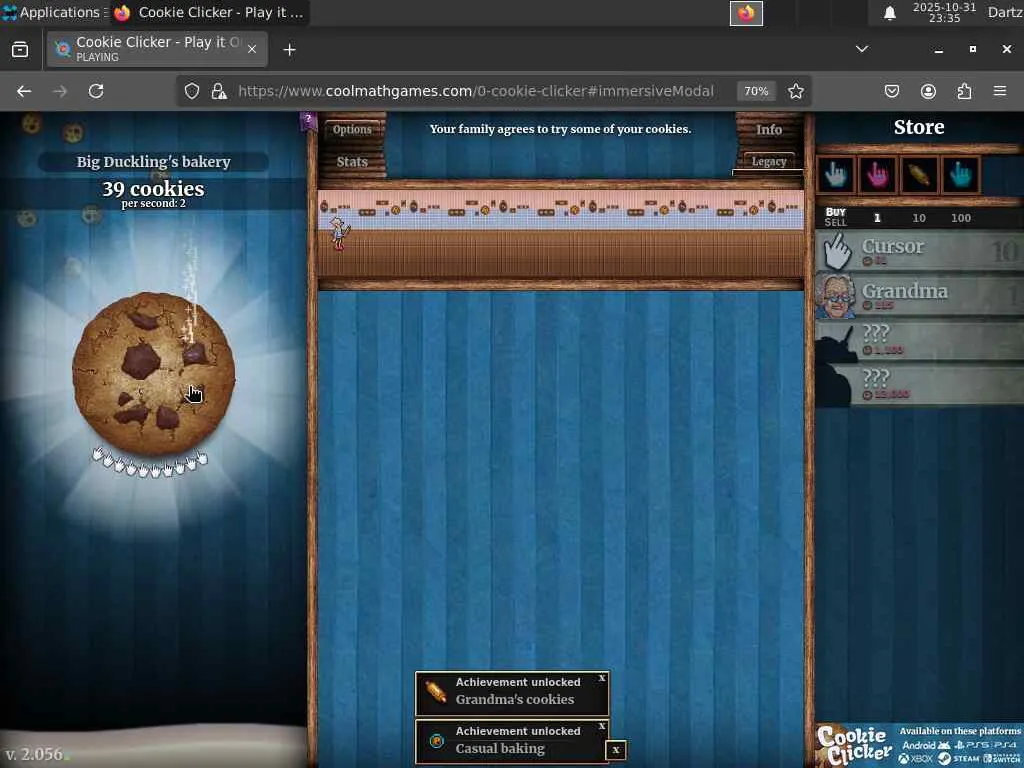
Task: Show site security lock information
Action: click(219, 91)
